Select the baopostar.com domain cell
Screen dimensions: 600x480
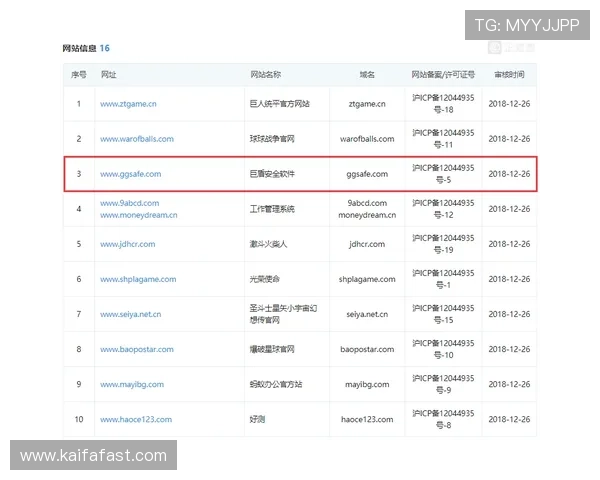[x=367, y=349]
